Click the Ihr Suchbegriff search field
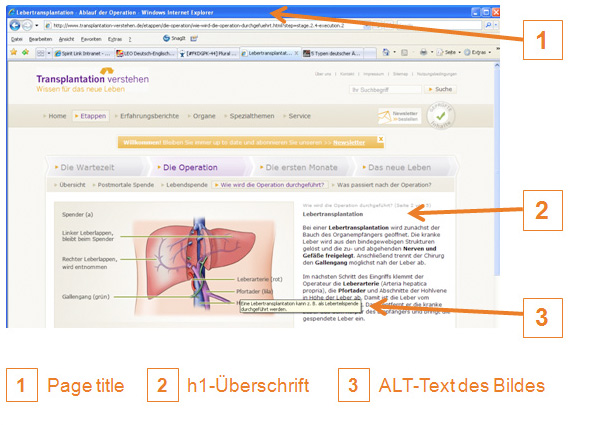The width and height of the screenshot is (590, 425). [385, 90]
